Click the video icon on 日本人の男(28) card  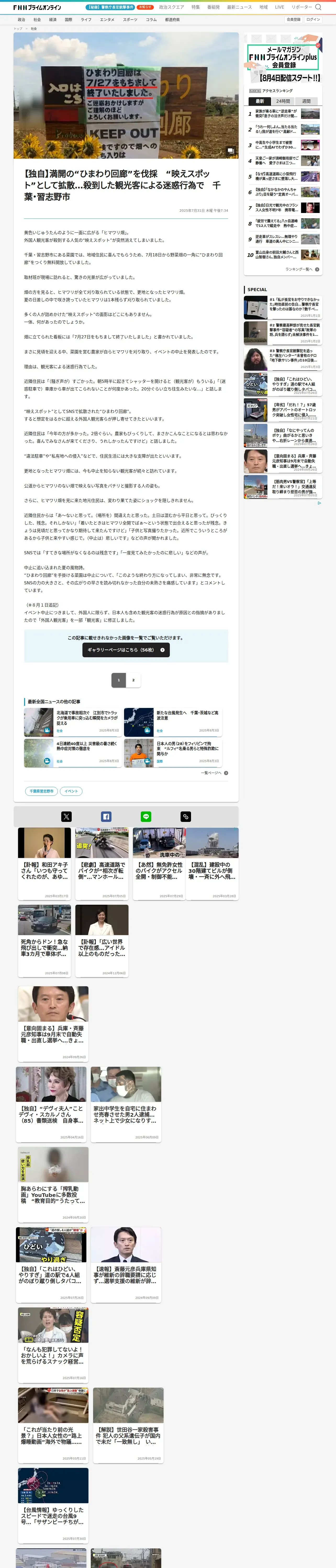(147, 761)
